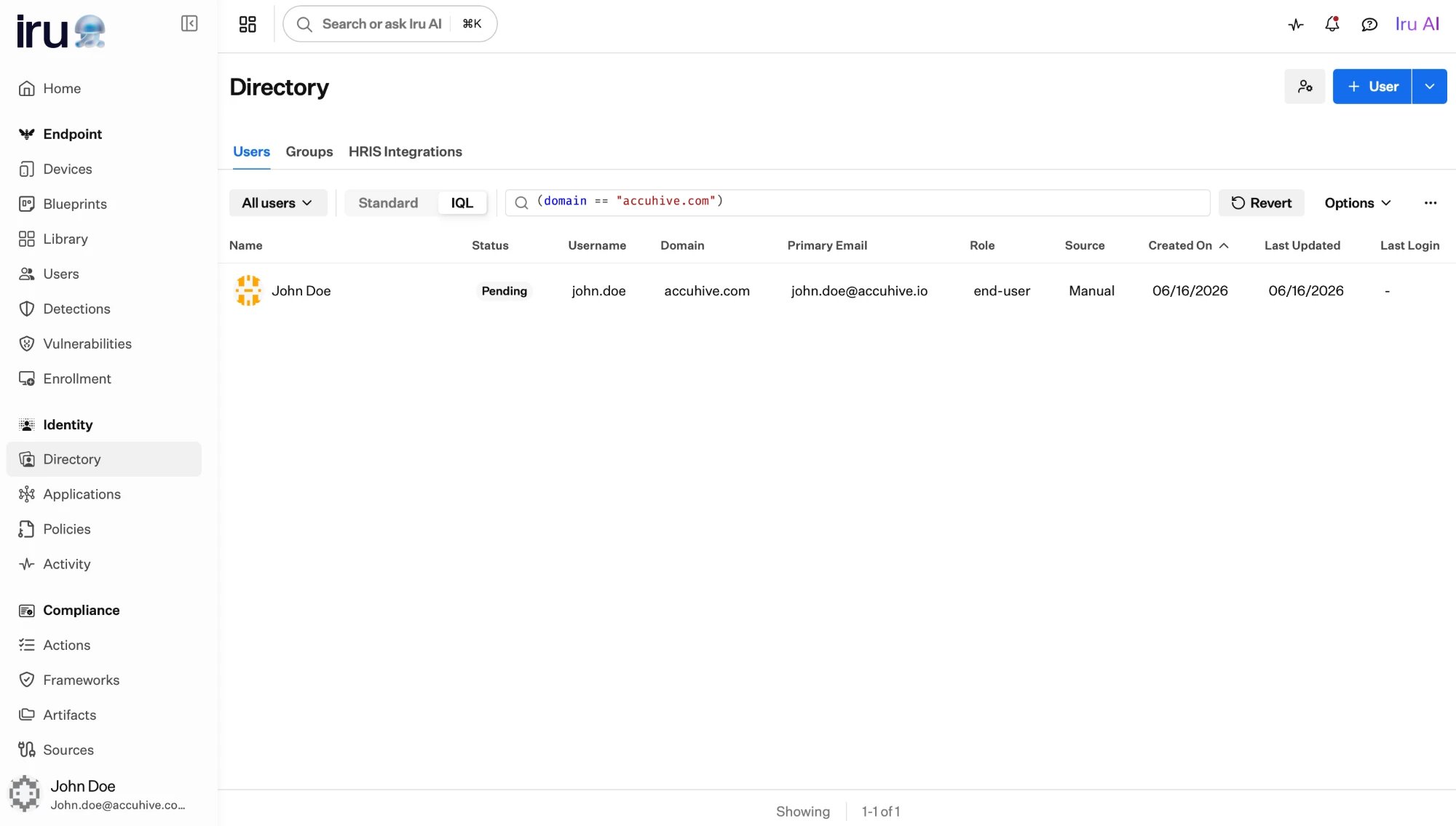
Task: Select the IQL search mode
Action: pyautogui.click(x=462, y=203)
